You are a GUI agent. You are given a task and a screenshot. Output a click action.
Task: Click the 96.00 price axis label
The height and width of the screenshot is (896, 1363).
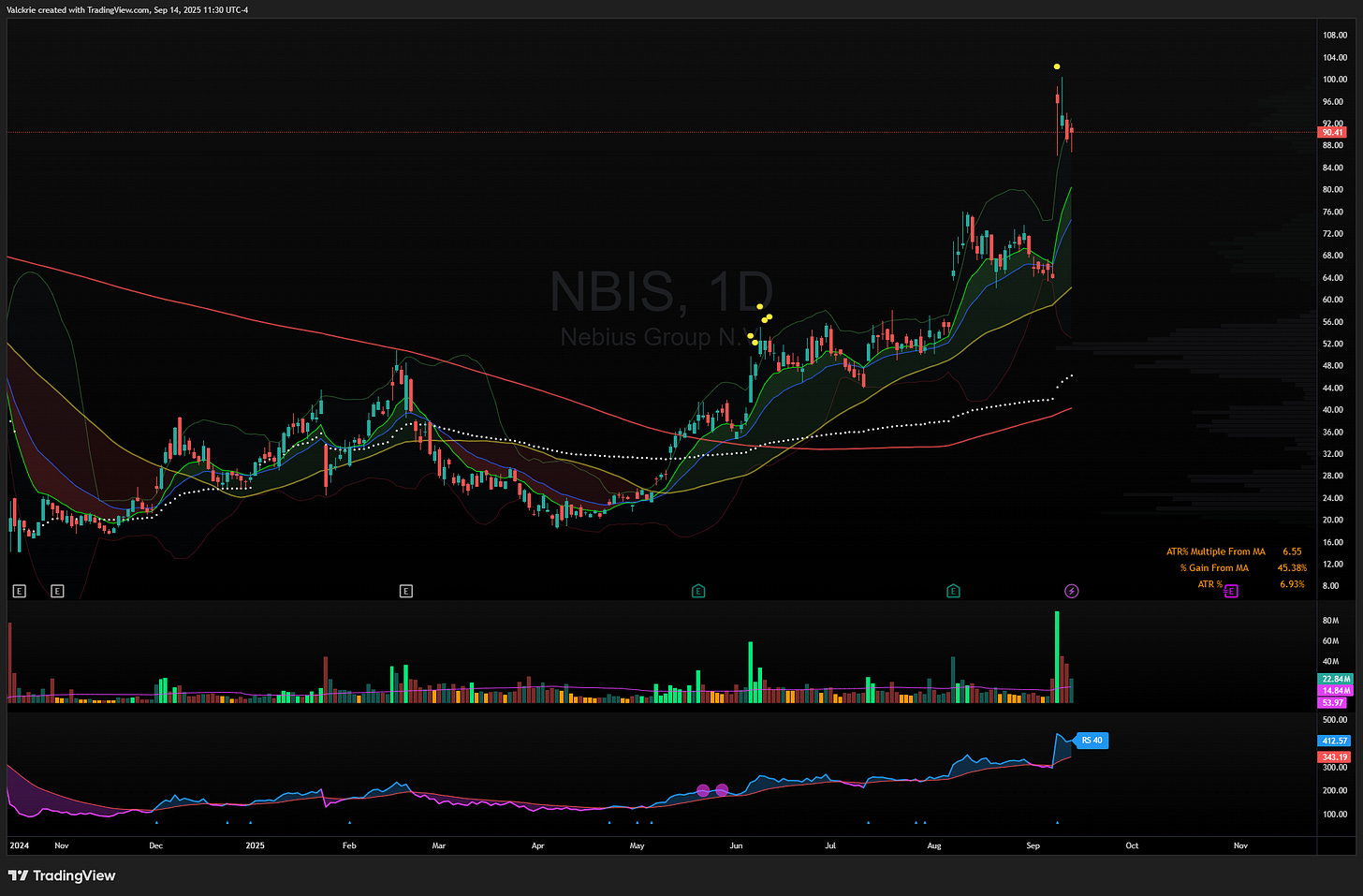tap(1333, 101)
